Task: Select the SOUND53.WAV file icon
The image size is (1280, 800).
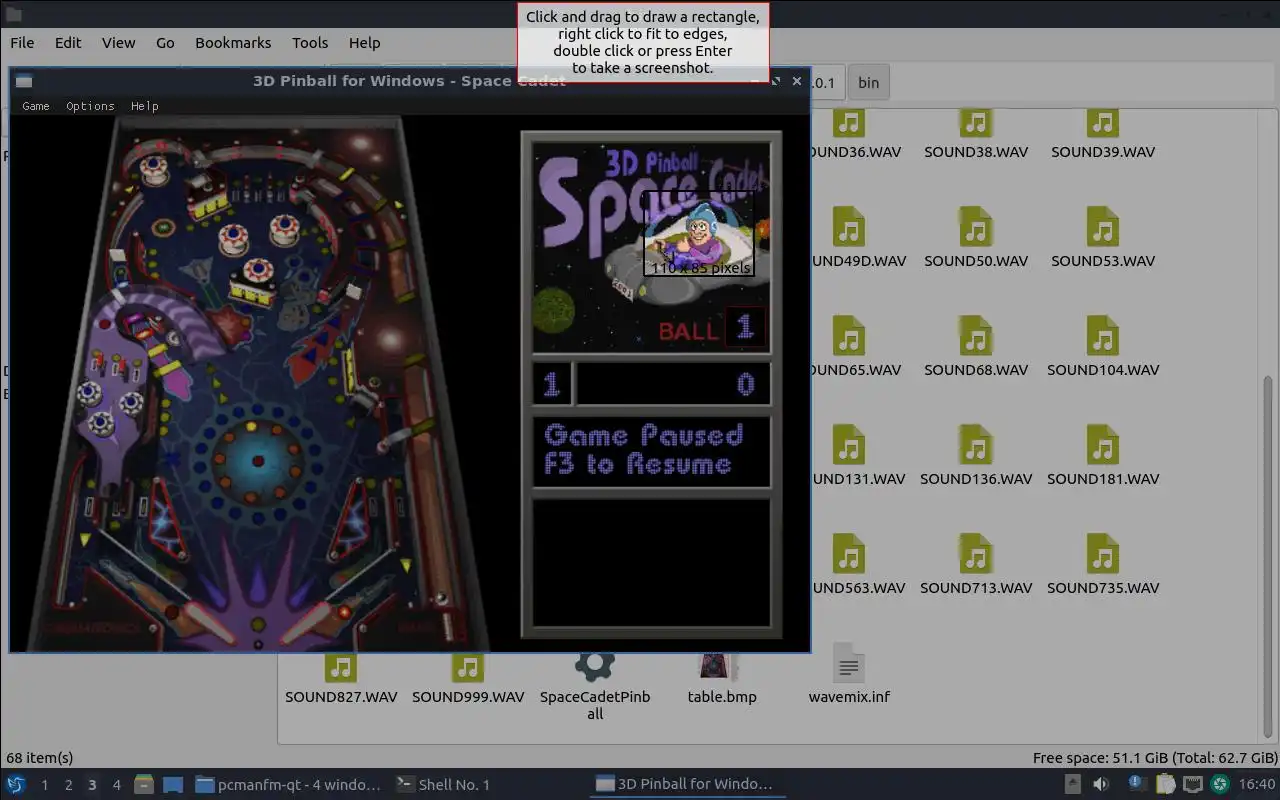Action: [1103, 228]
